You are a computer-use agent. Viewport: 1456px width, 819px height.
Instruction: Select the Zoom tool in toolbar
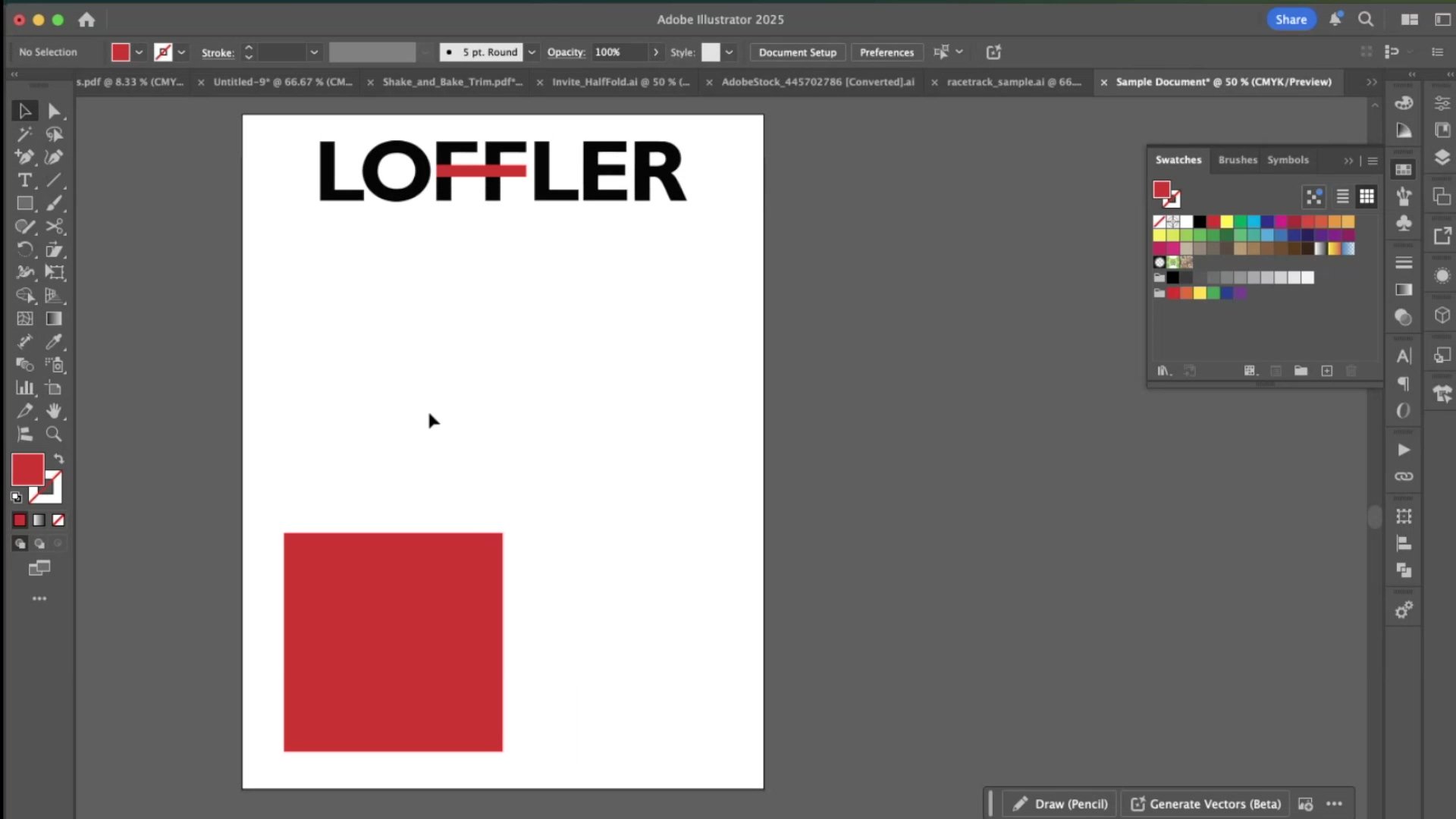(54, 435)
